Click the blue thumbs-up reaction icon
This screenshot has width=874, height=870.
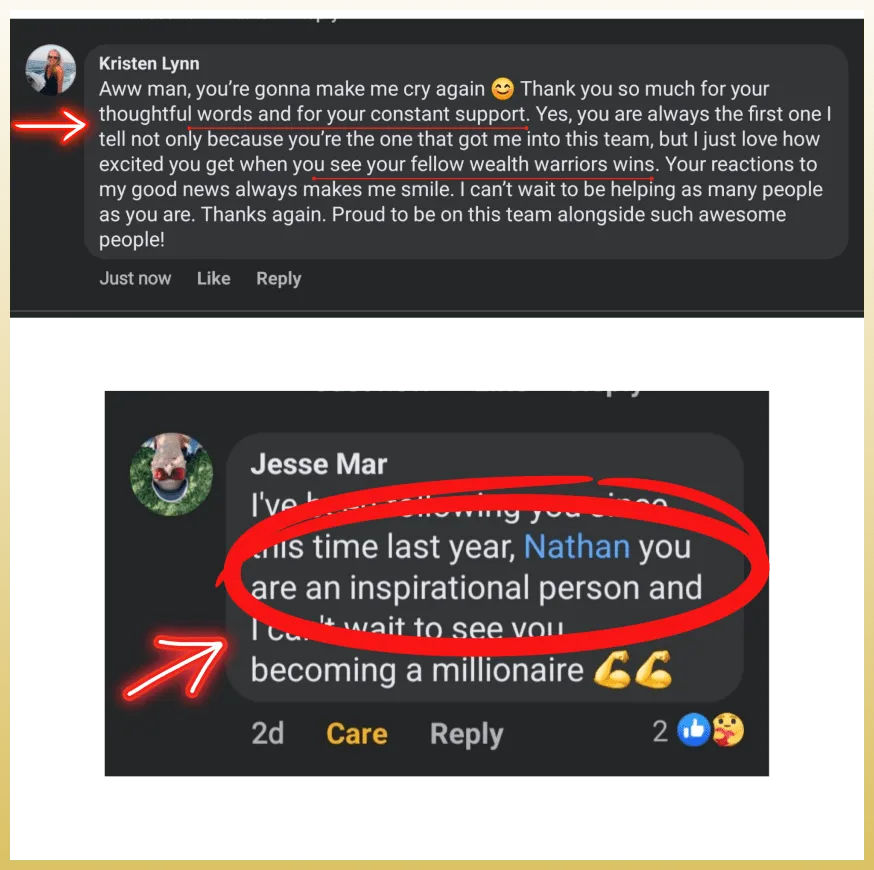[693, 730]
